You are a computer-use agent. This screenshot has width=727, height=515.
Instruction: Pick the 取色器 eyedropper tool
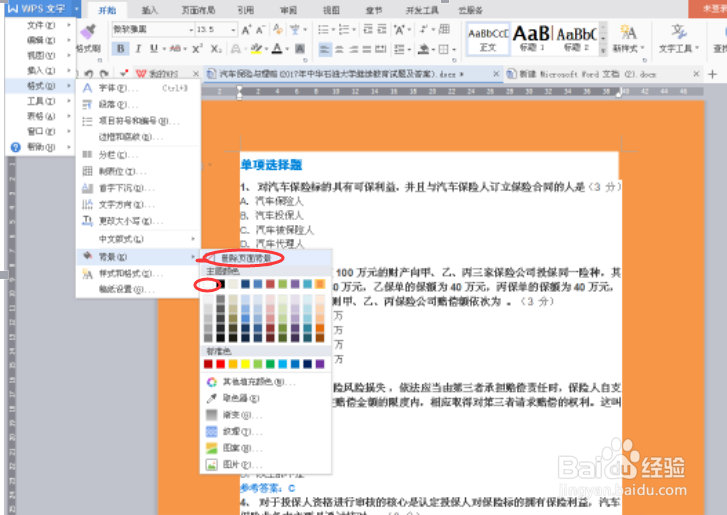(212, 398)
